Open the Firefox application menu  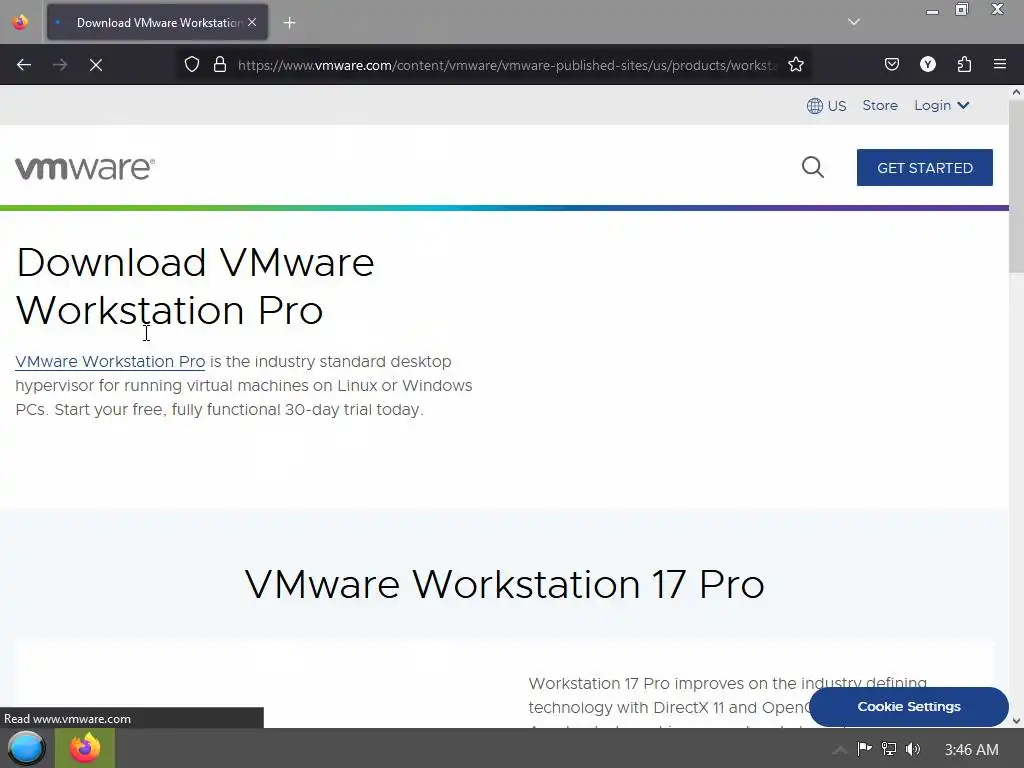(1000, 64)
